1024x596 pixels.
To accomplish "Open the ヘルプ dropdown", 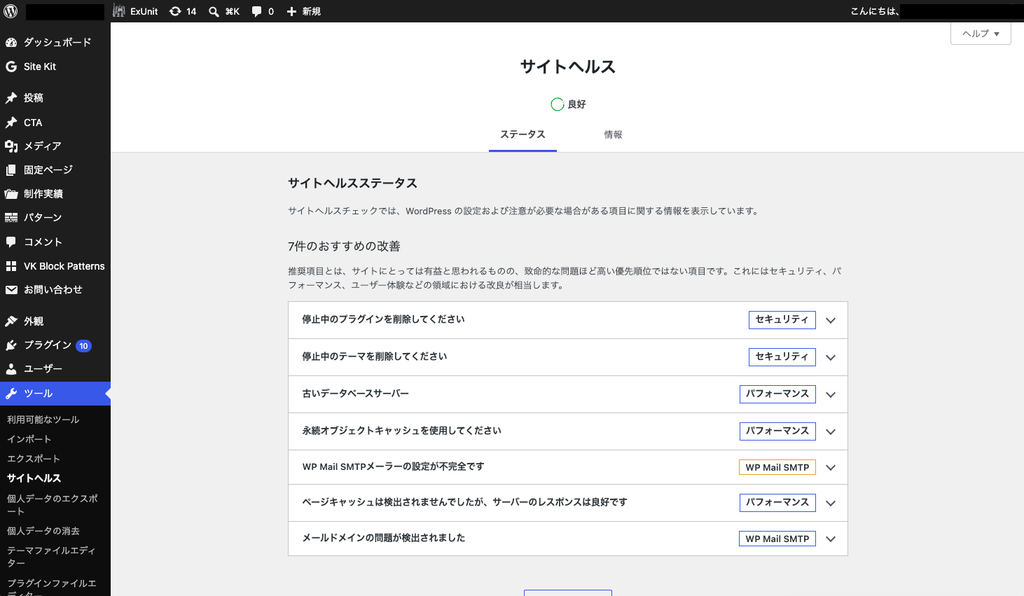I will point(980,33).
